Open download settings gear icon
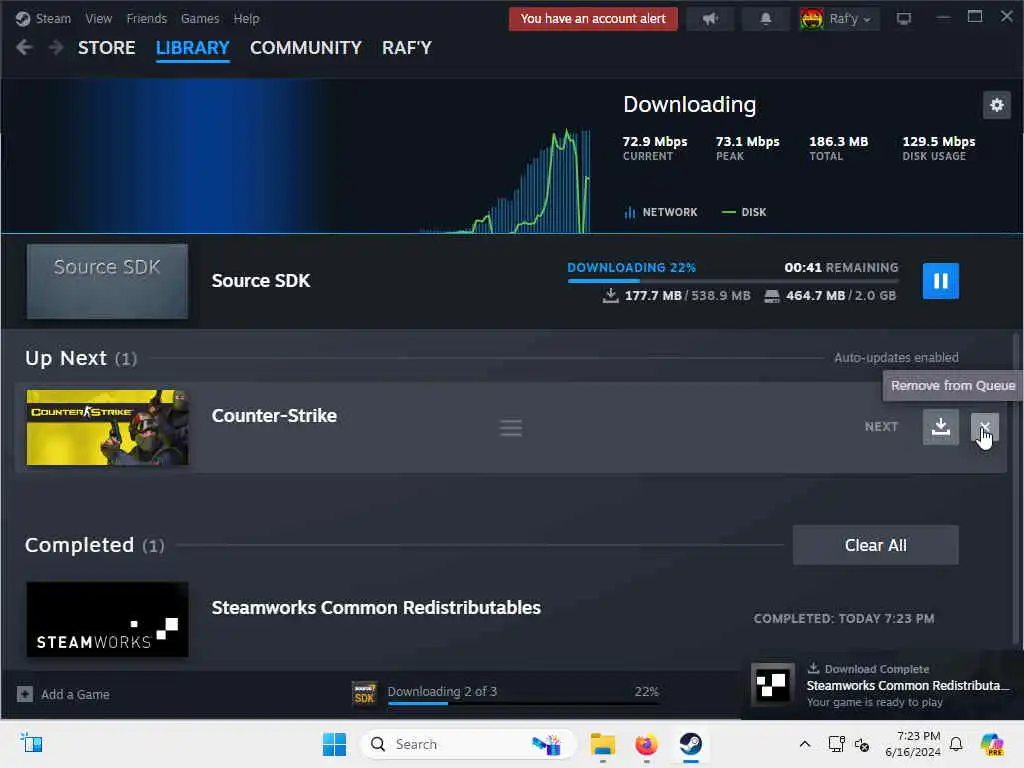The height and width of the screenshot is (768, 1024). coord(997,105)
